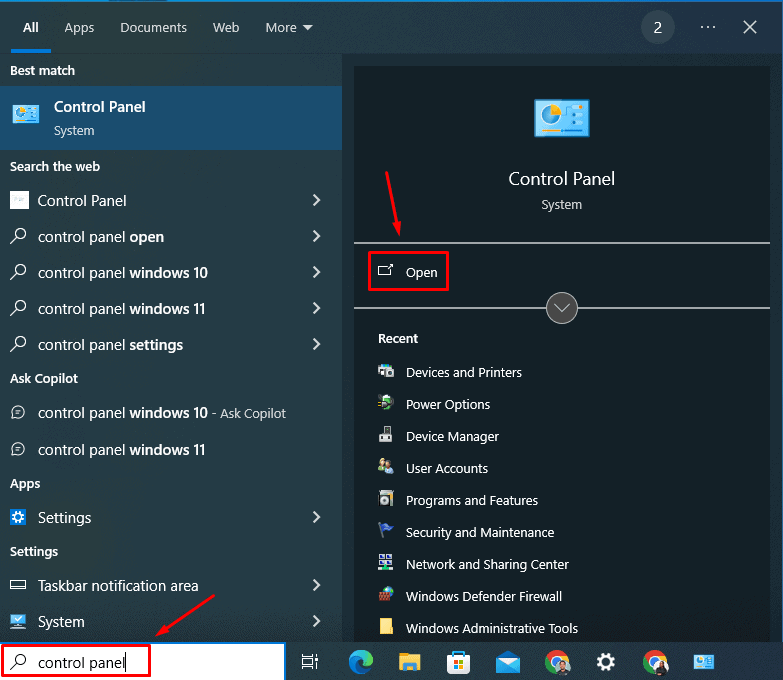Image resolution: width=783 pixels, height=680 pixels.
Task: Switch to the Apps search tab
Action: point(79,28)
